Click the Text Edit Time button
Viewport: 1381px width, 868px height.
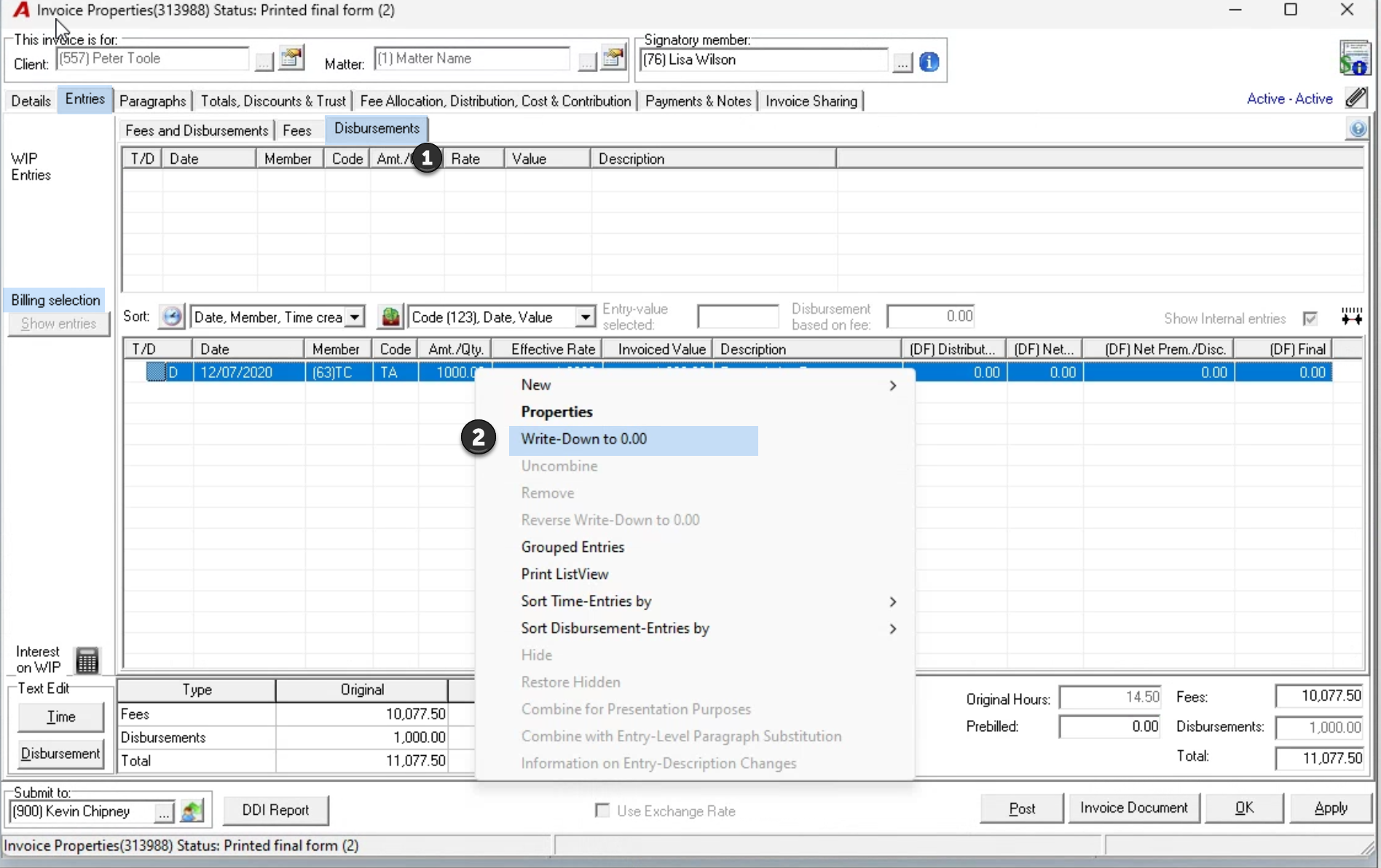[x=60, y=717]
